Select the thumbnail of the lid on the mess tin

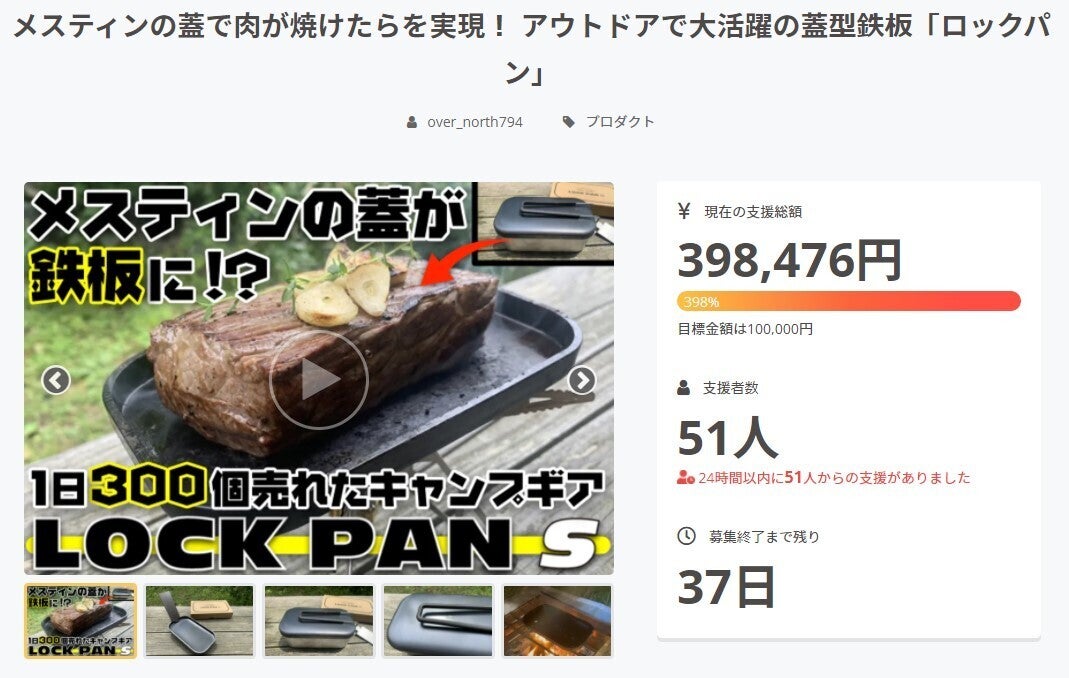[x=319, y=621]
